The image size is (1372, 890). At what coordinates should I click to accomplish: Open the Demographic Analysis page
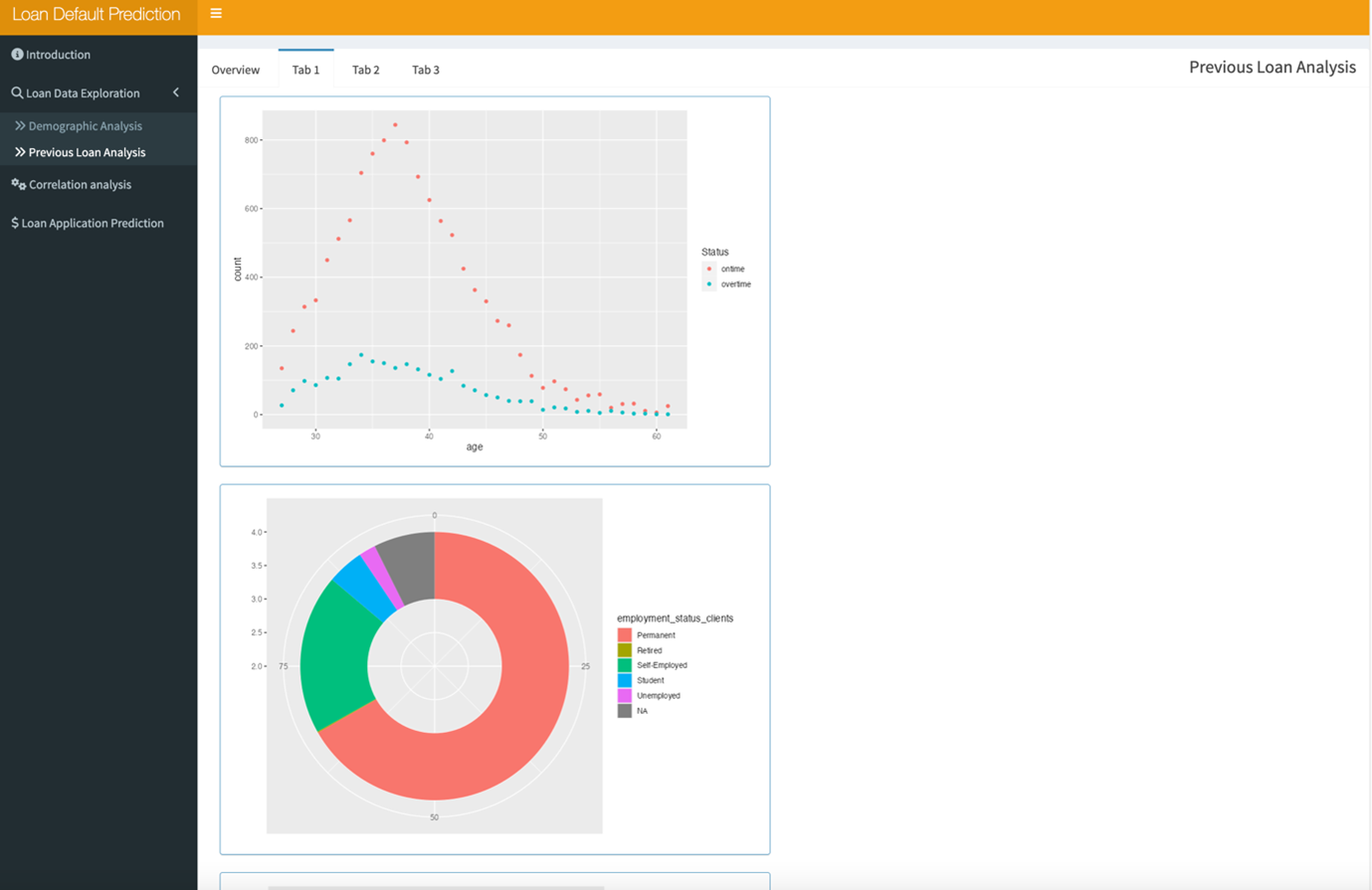tap(85, 126)
